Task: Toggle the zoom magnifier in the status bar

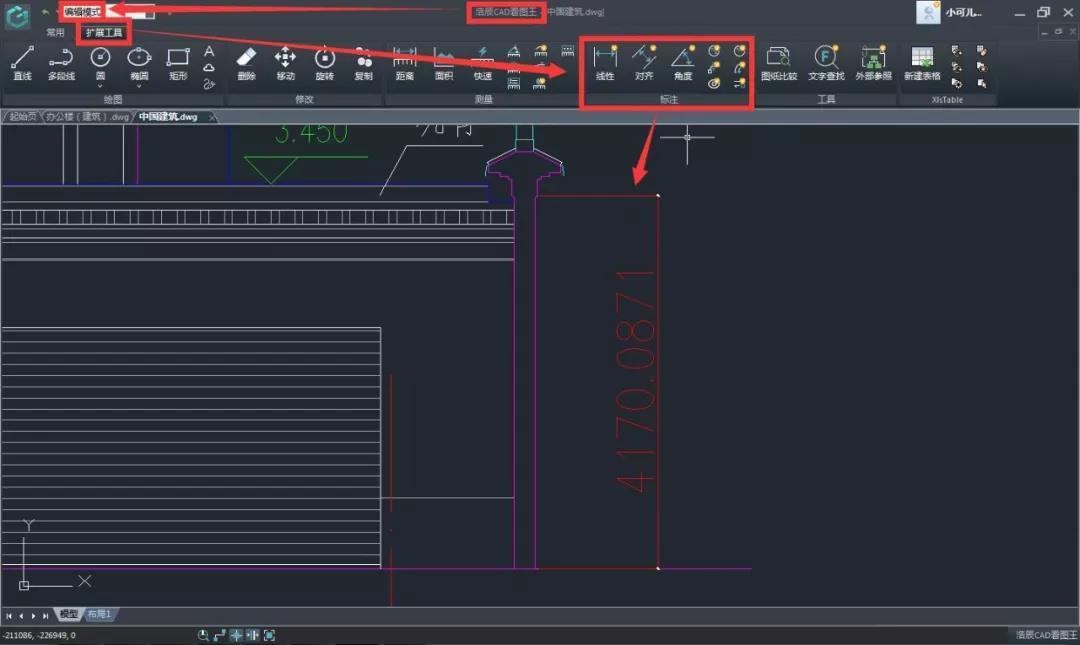Action: click(201, 634)
